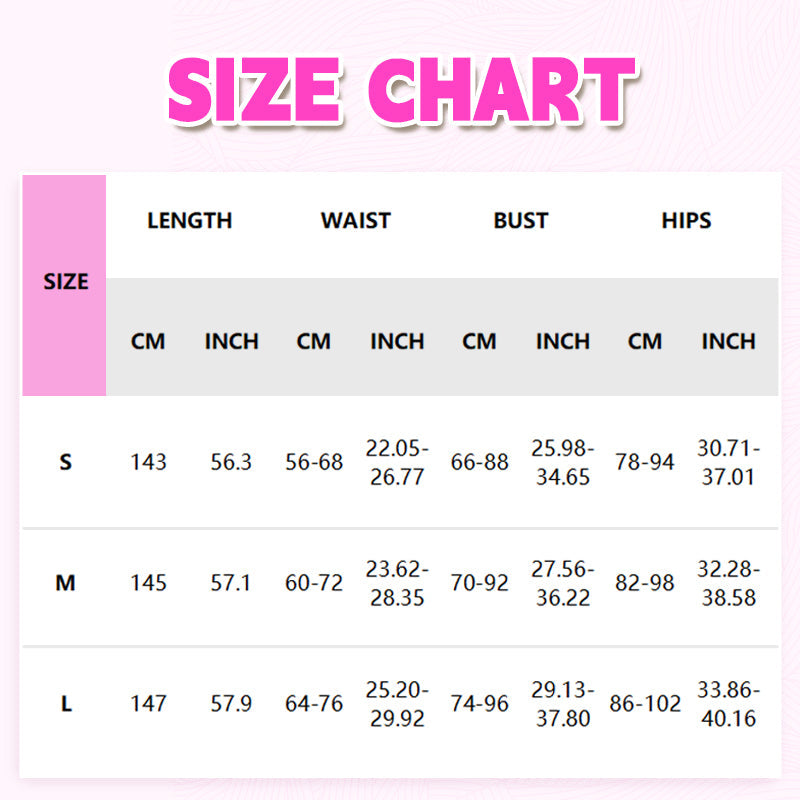Screen dimensions: 800x800
Task: Click the 22.05-26.77 waist inch cell
Action: click(397, 462)
